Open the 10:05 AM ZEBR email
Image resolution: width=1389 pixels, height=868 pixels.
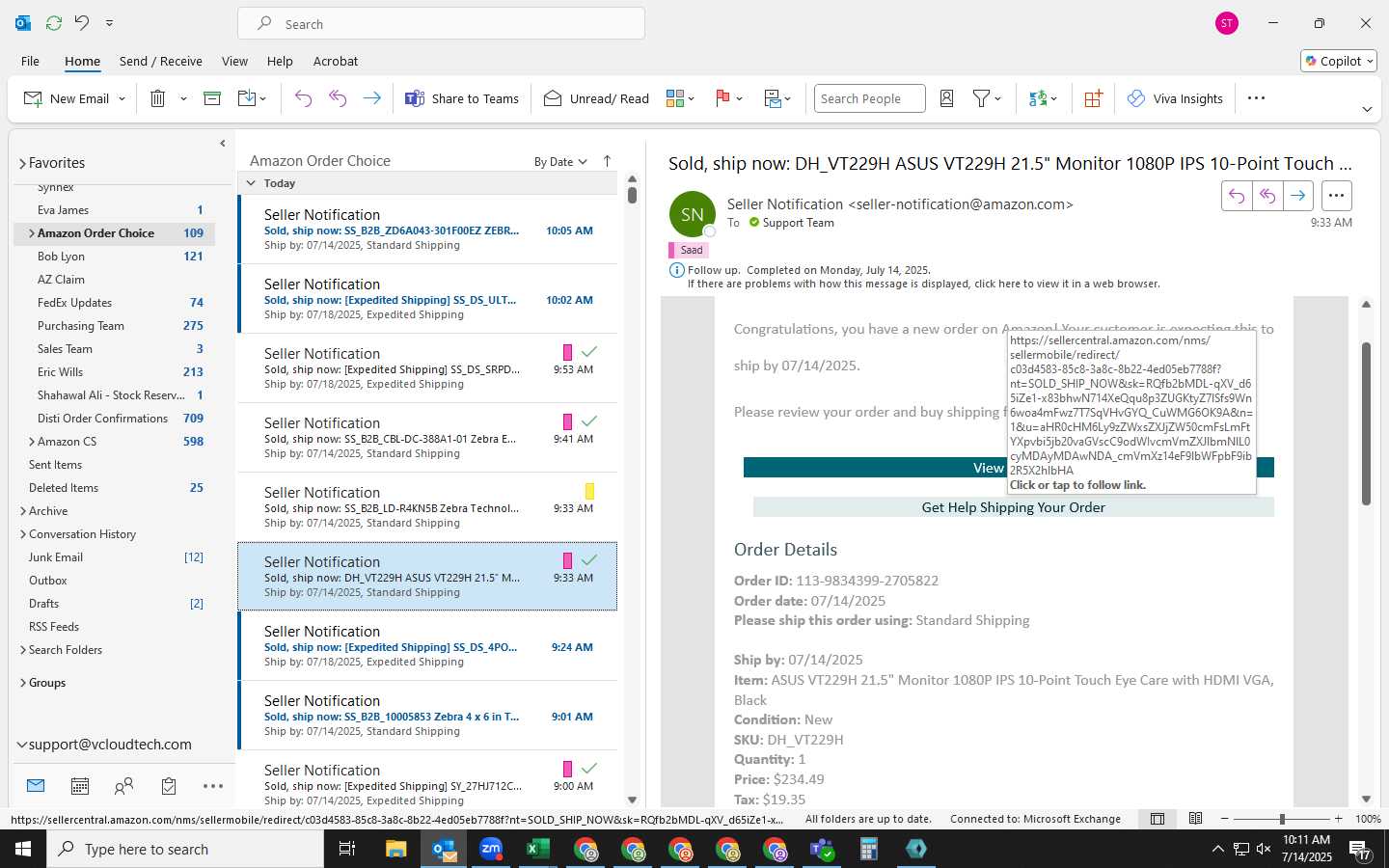click(427, 230)
